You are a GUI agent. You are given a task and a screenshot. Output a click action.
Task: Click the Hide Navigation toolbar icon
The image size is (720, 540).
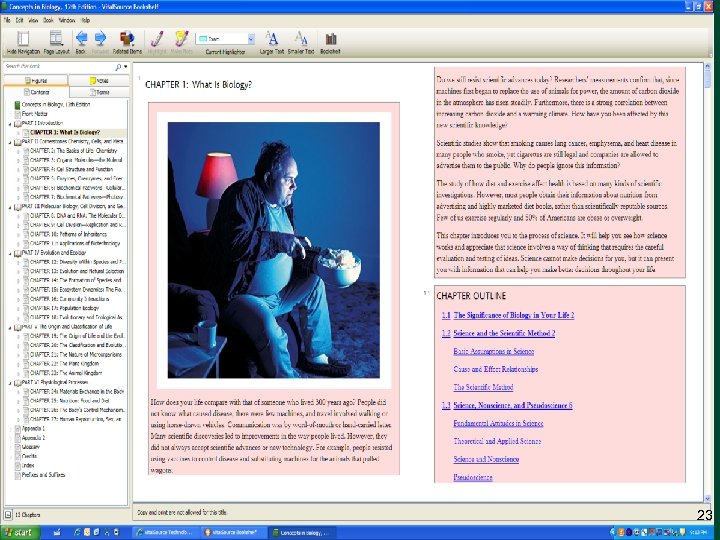tap(23, 39)
